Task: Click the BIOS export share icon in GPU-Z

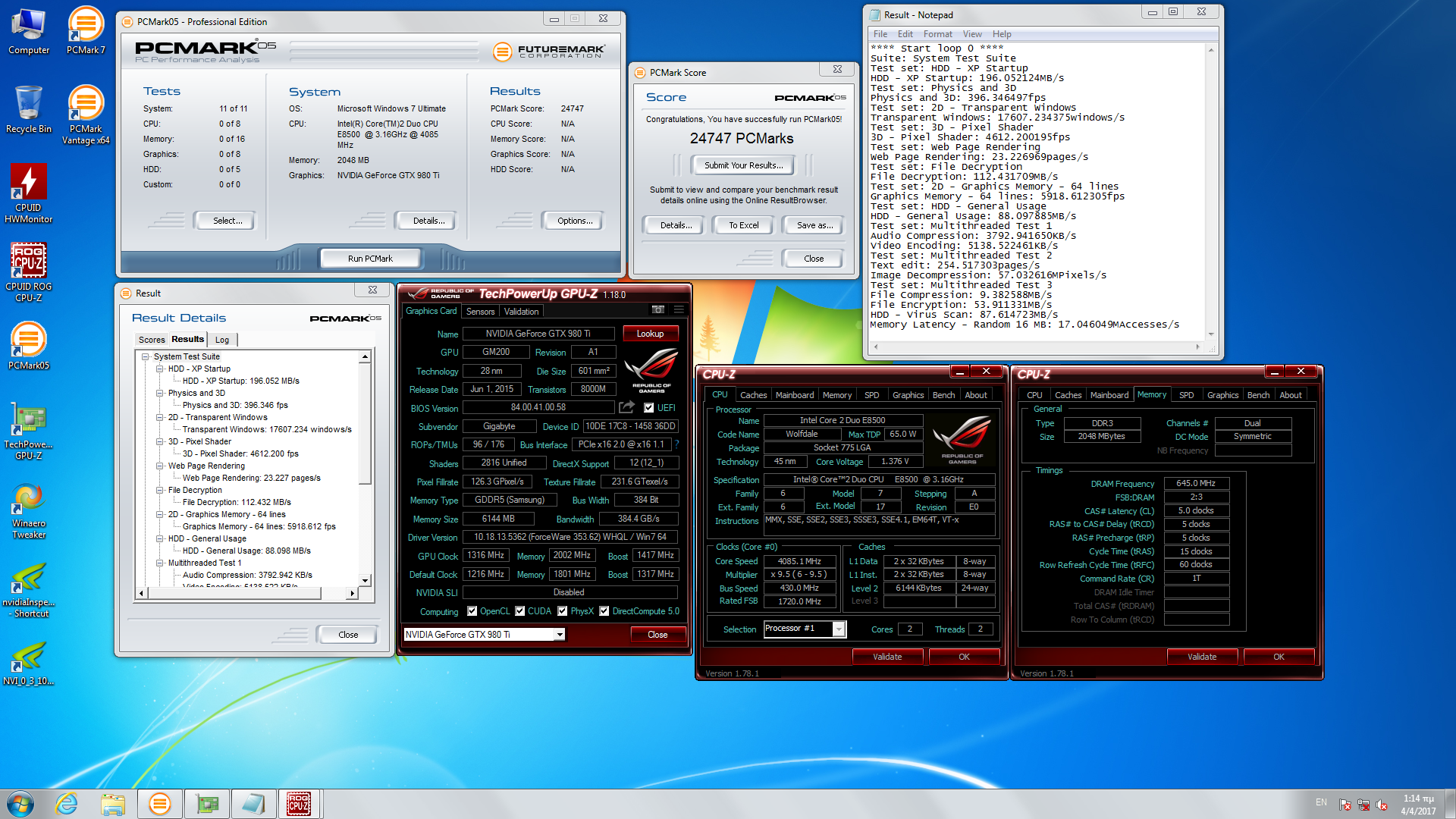Action: coord(626,407)
